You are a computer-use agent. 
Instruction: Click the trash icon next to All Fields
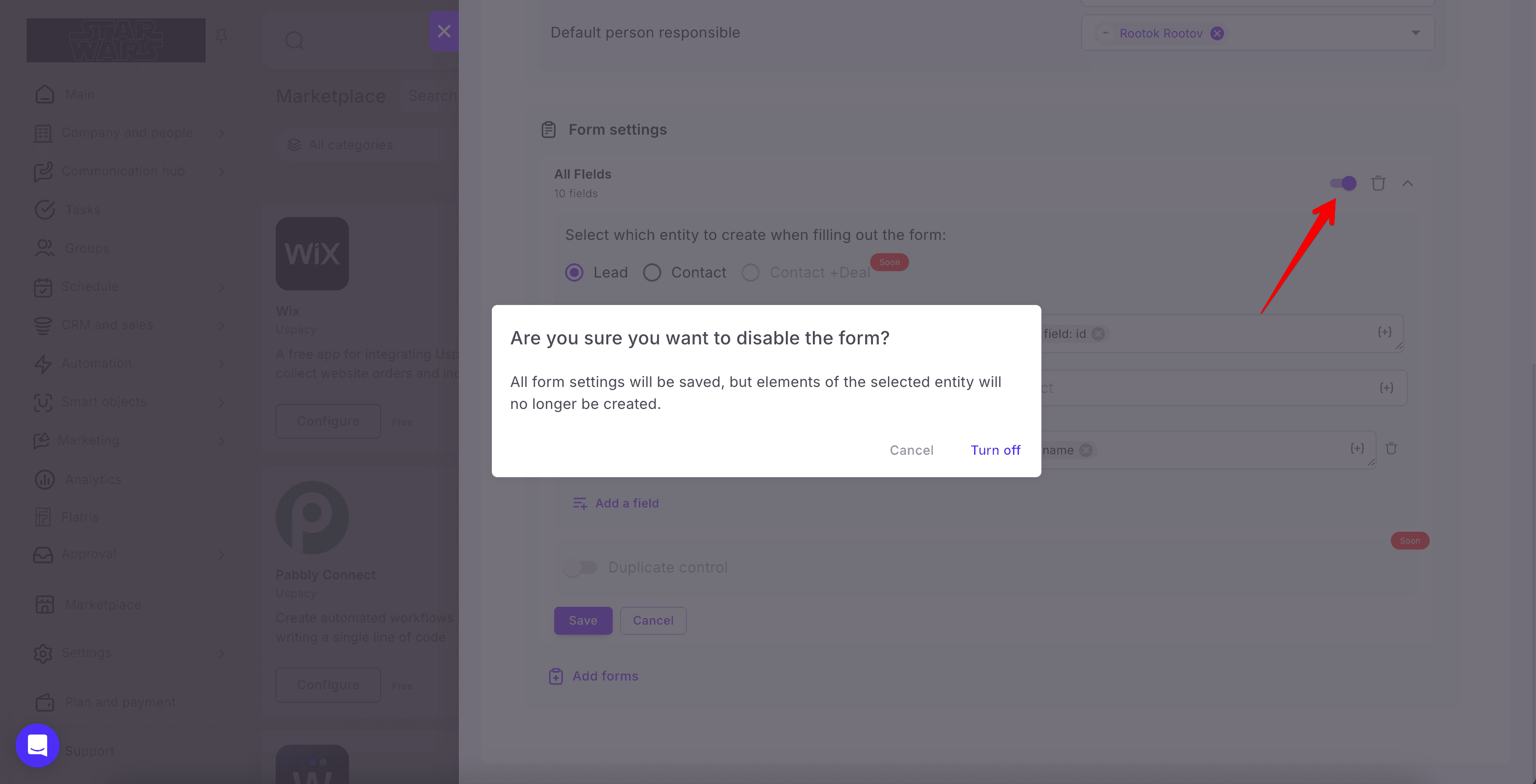pos(1378,183)
